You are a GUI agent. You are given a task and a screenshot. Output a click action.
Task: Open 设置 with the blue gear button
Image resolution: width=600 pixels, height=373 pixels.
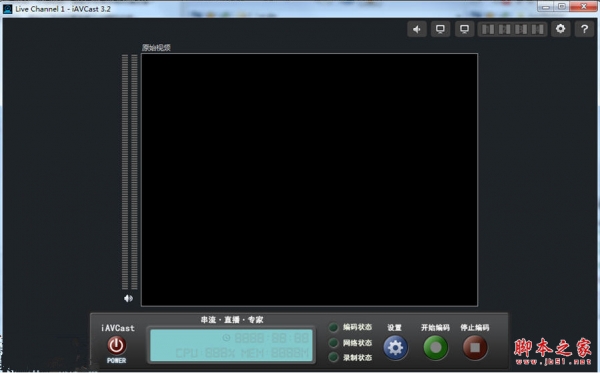395,347
